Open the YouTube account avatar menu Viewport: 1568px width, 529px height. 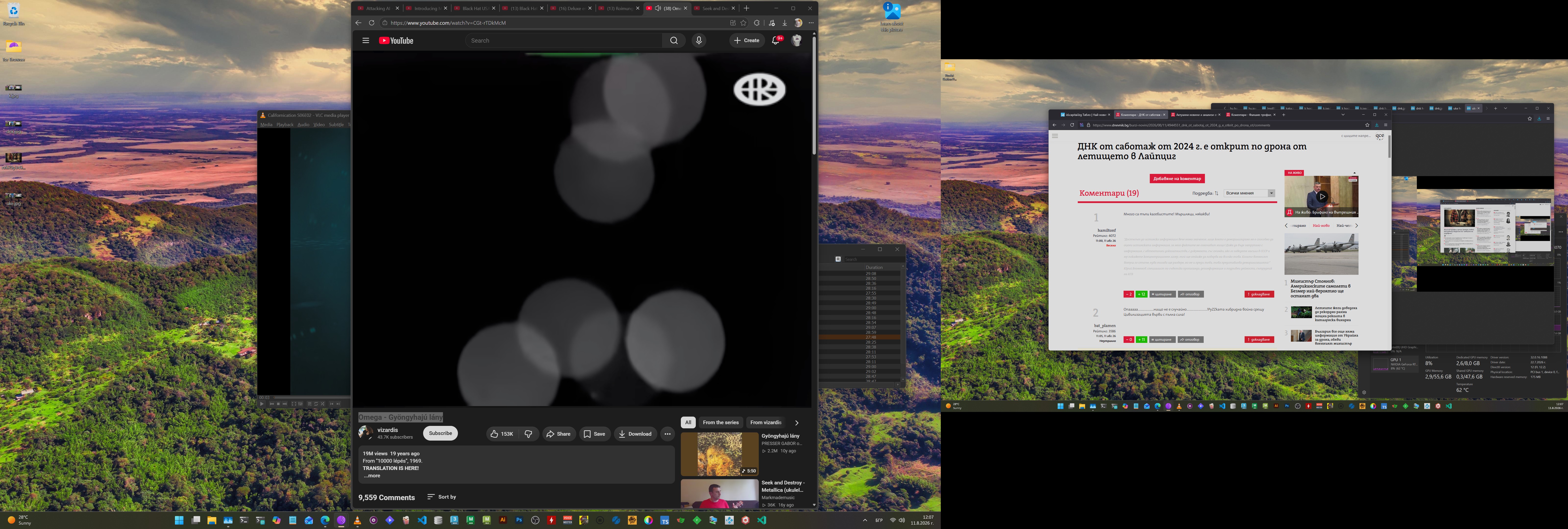pos(796,41)
